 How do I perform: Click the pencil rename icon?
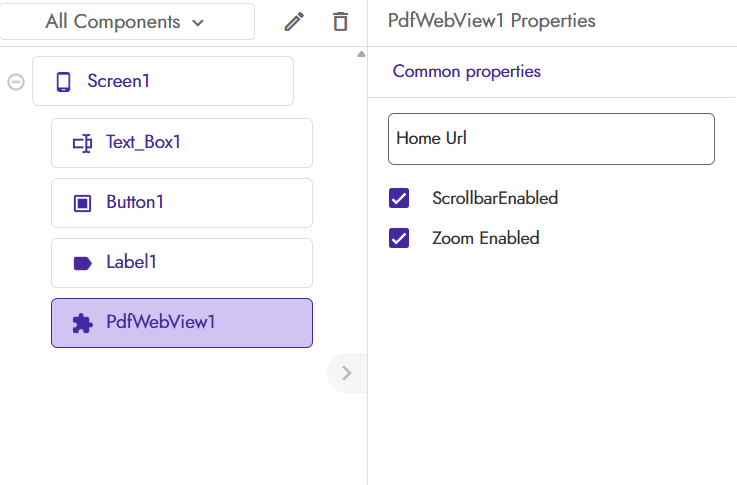tap(294, 22)
